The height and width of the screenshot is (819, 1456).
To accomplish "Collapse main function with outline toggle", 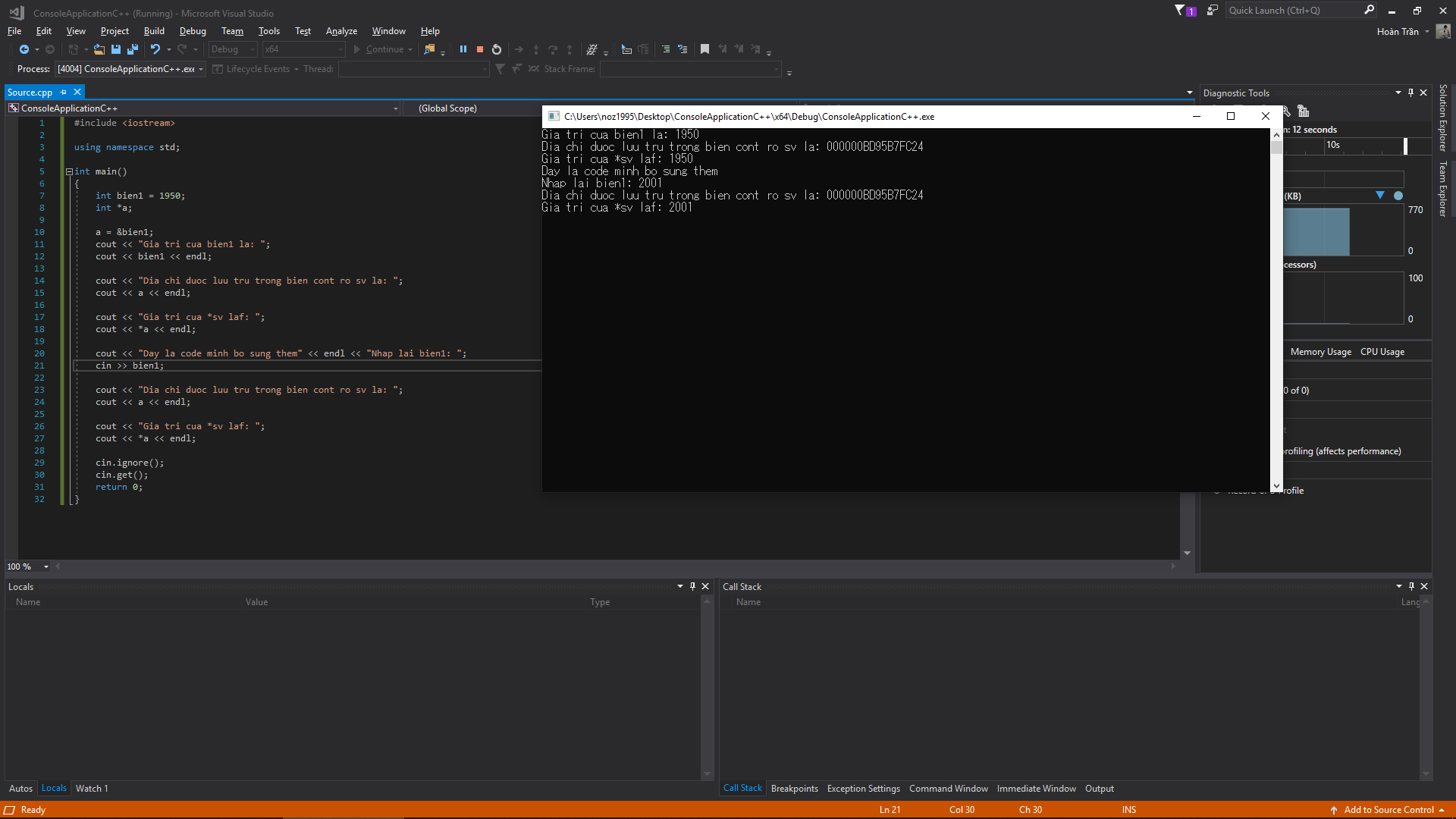I will (x=69, y=171).
